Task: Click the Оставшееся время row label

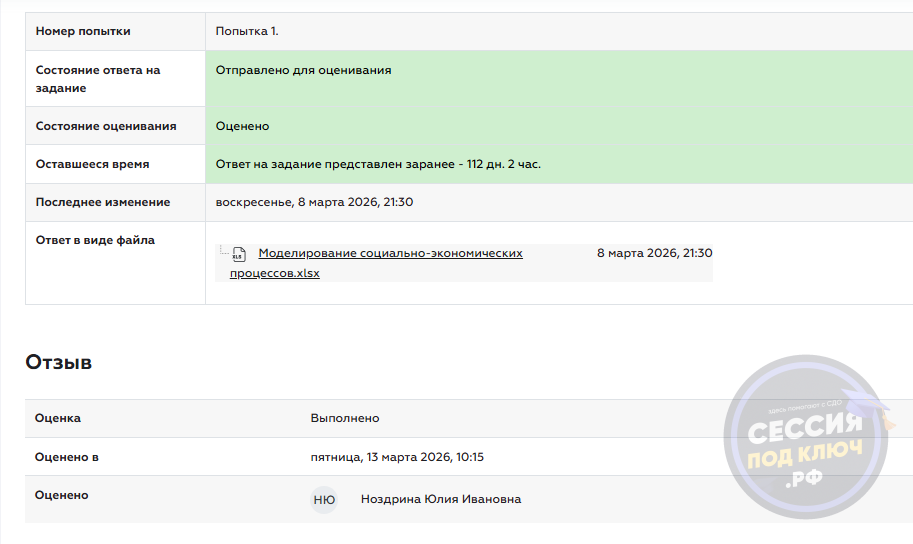Action: 92,164
